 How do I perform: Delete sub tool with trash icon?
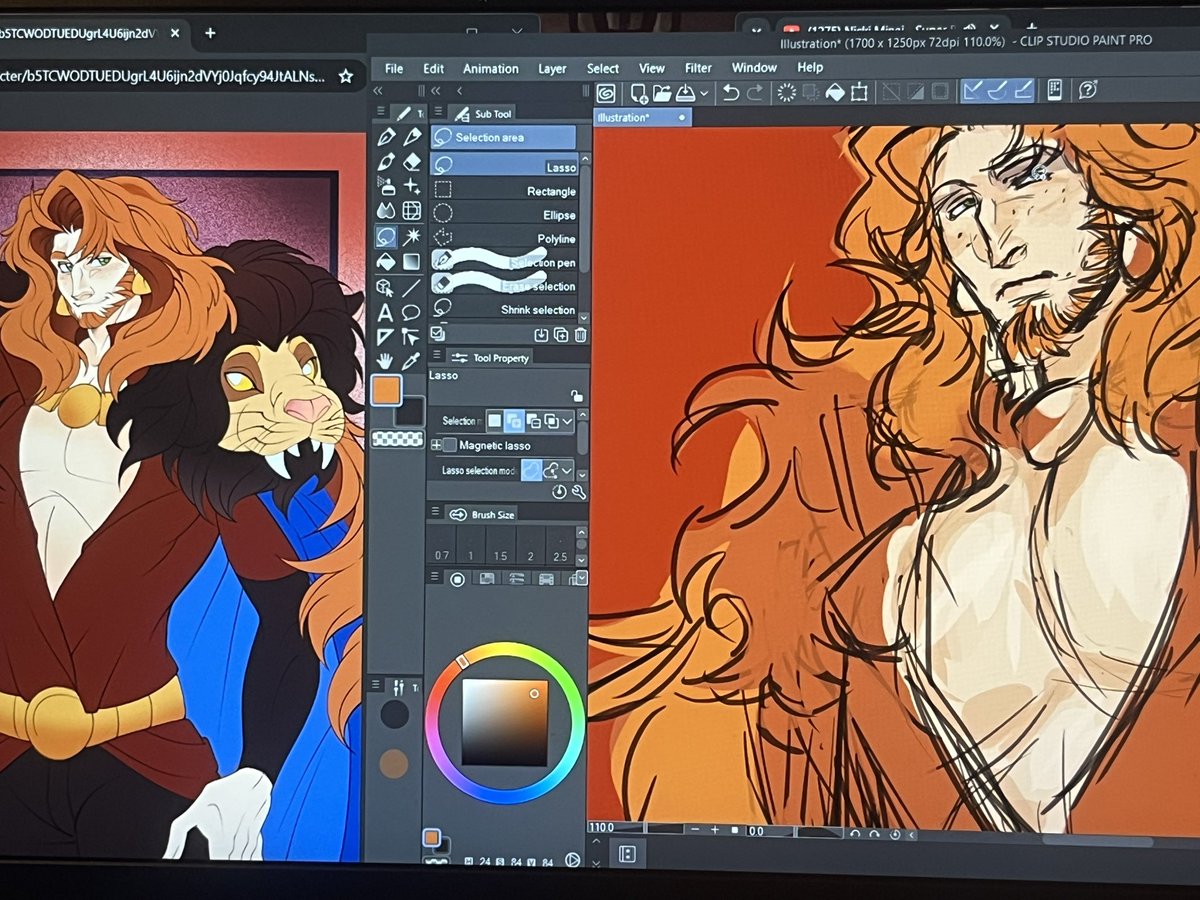(x=580, y=335)
